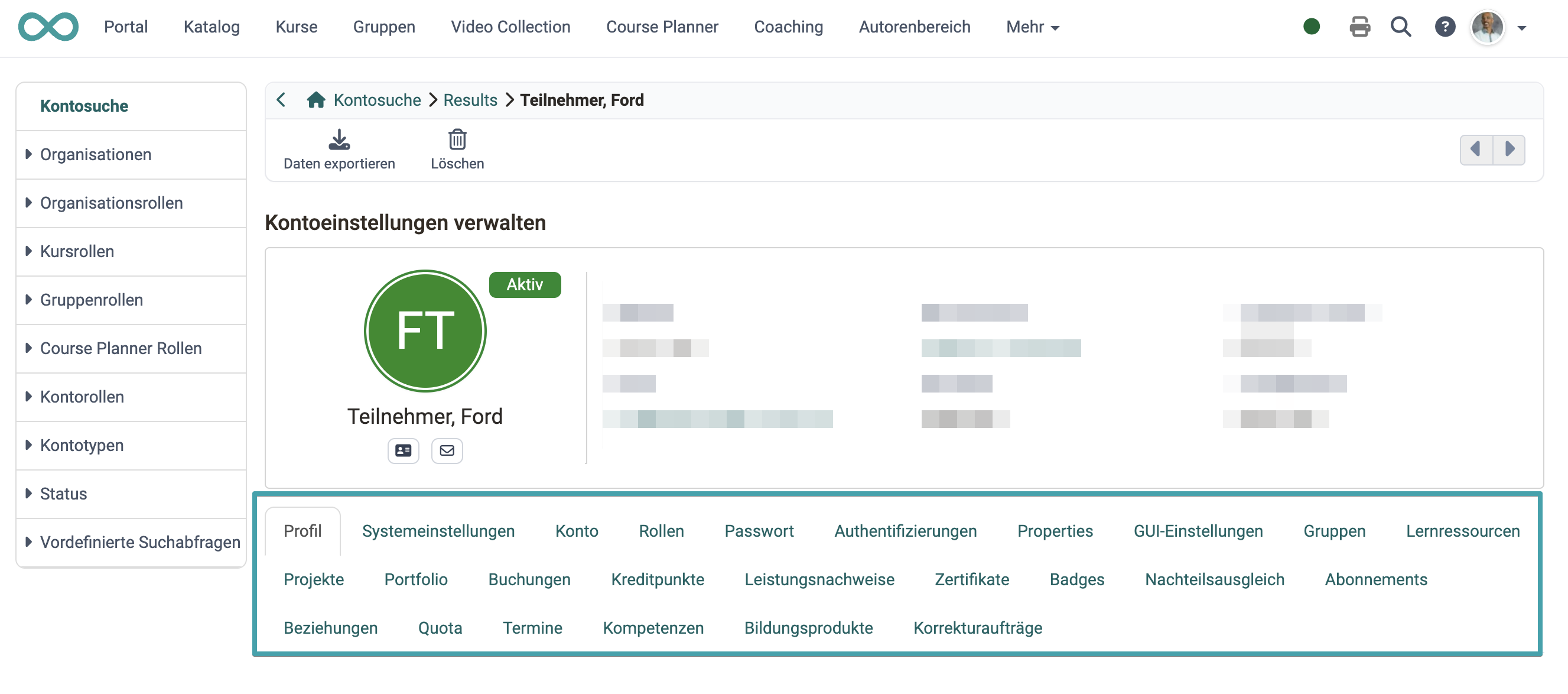The image size is (1568, 694).
Task: Switch to Nachteilsausgleich tab
Action: 1214,579
